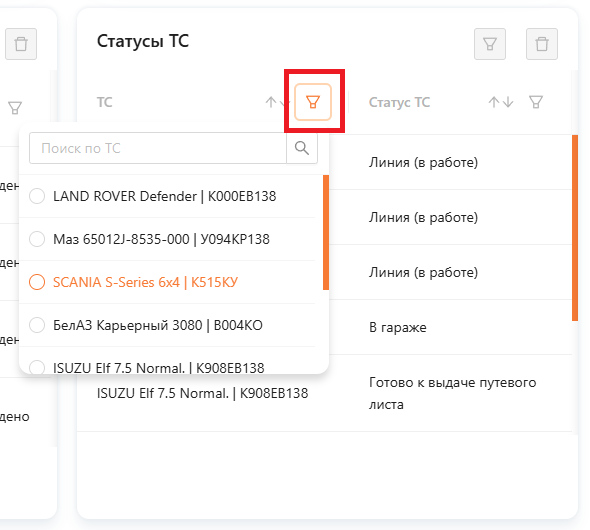
Task: Click the panel filter button in Статусы ТС header
Action: (490, 44)
